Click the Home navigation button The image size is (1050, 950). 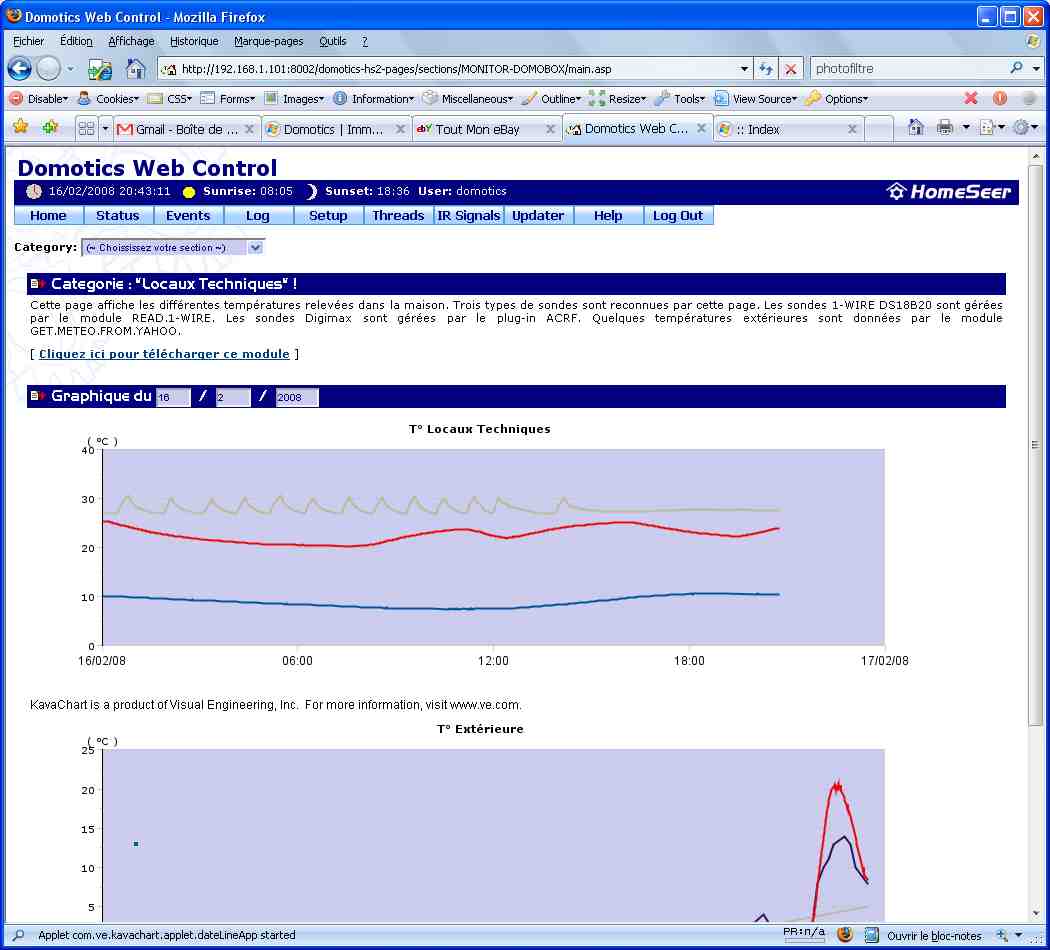pyautogui.click(x=48, y=216)
